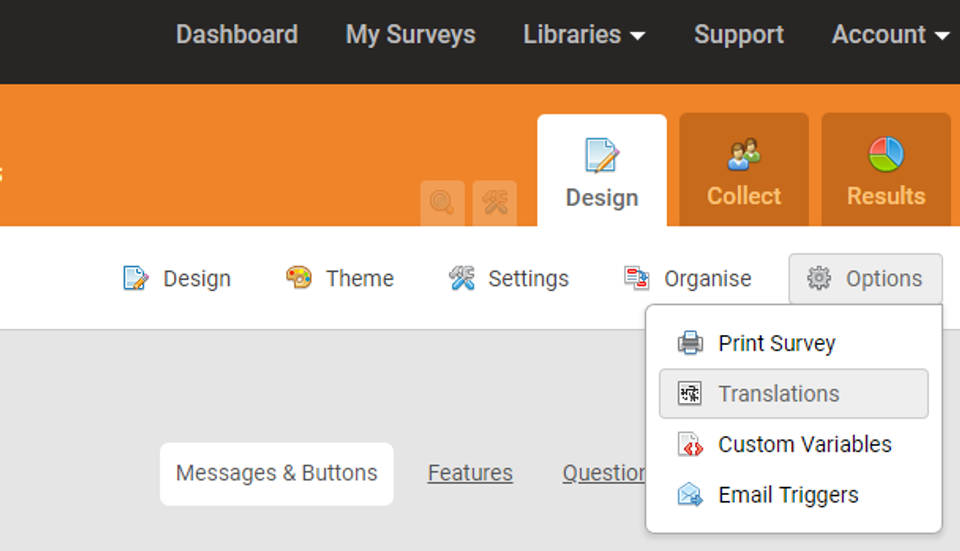Image resolution: width=960 pixels, height=551 pixels.
Task: Open the Account dropdown
Action: [x=890, y=35]
